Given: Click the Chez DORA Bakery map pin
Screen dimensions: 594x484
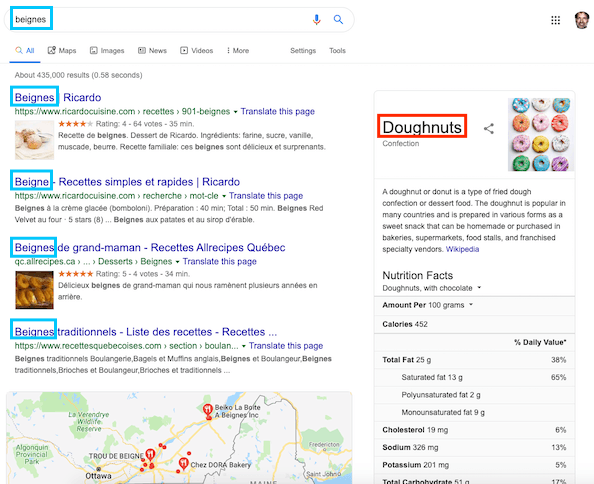Looking at the screenshot, I should (x=183, y=464).
